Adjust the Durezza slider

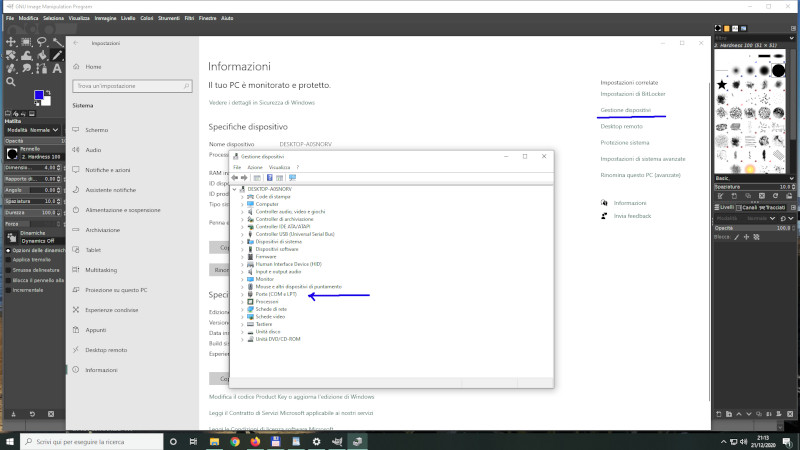tap(33, 212)
